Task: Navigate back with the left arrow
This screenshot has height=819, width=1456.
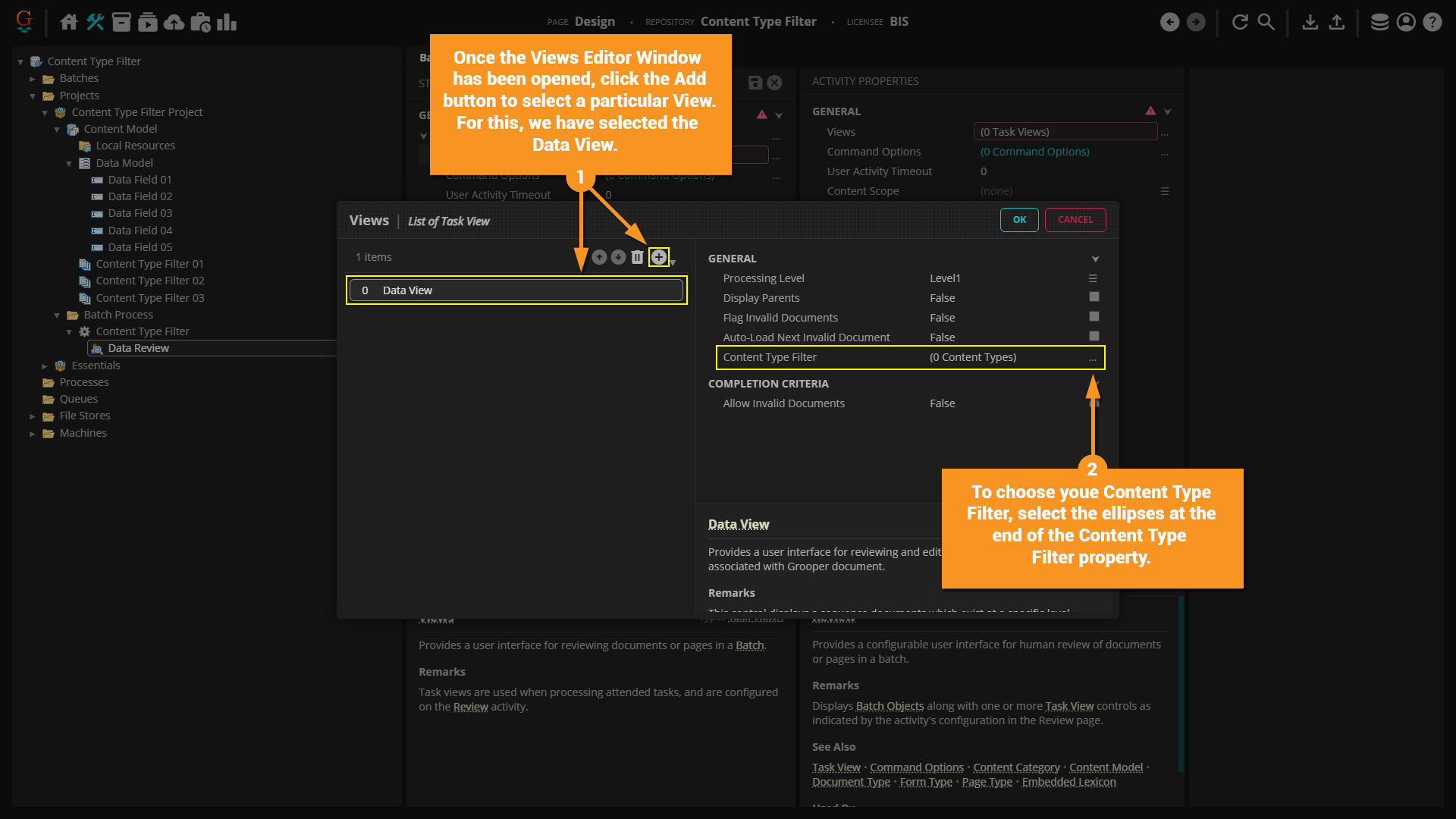Action: click(1170, 22)
